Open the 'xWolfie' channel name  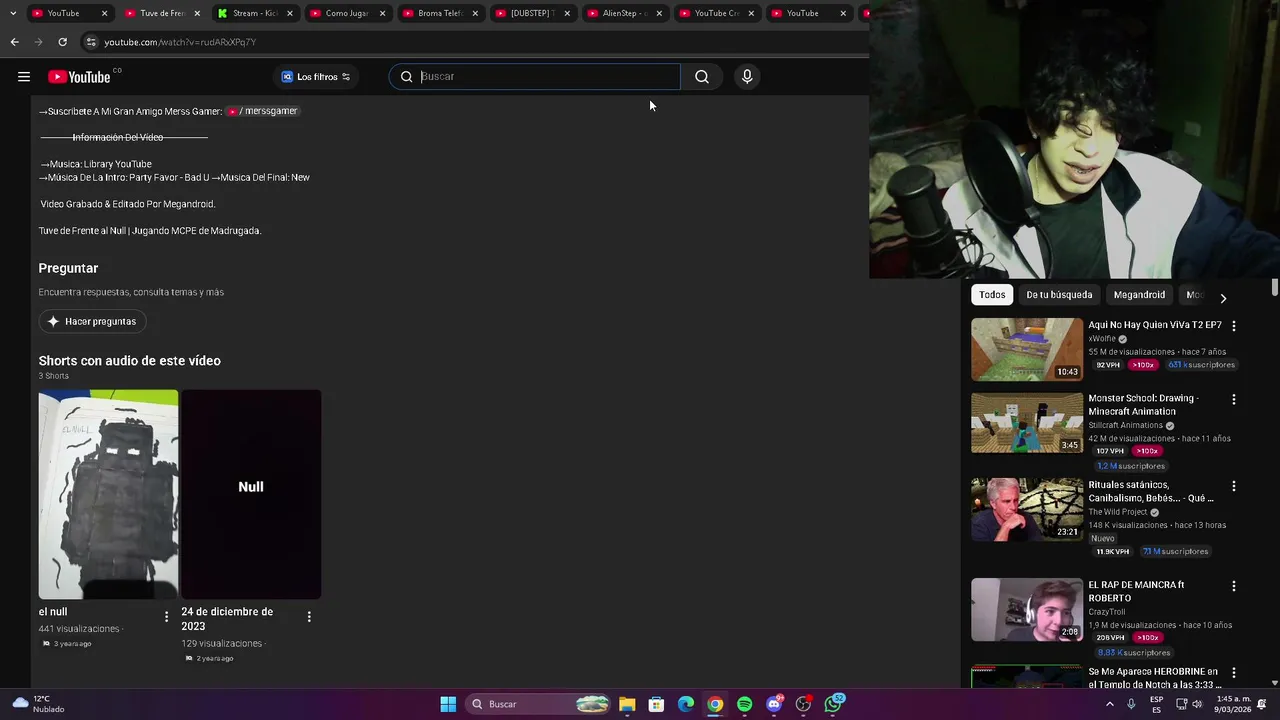[1102, 339]
